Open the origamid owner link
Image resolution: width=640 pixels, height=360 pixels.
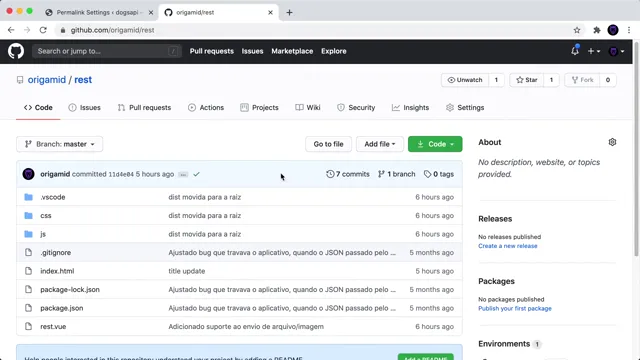47,80
